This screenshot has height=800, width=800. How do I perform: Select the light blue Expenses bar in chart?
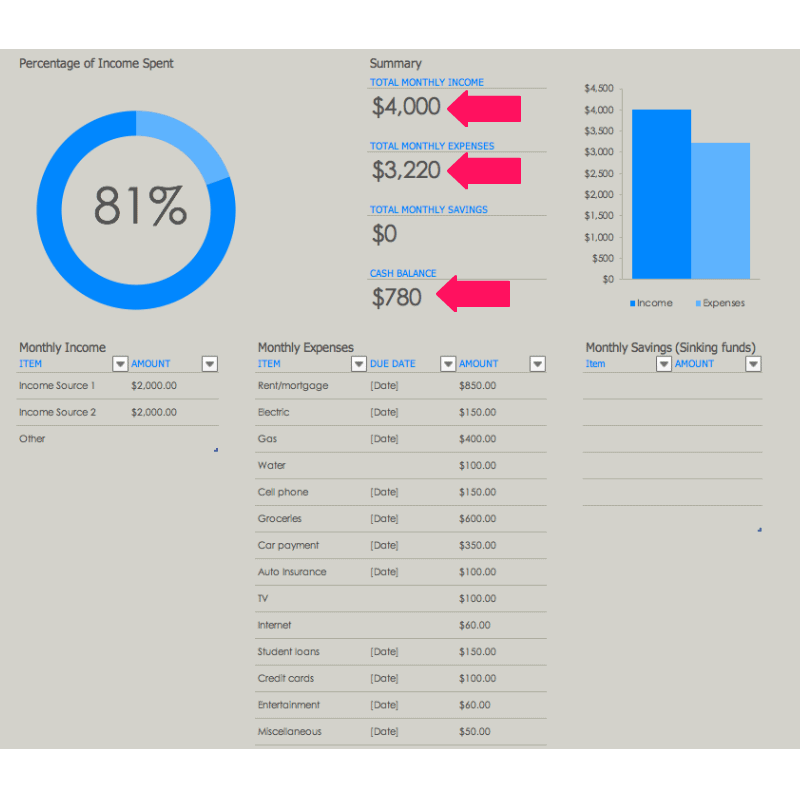(x=720, y=211)
